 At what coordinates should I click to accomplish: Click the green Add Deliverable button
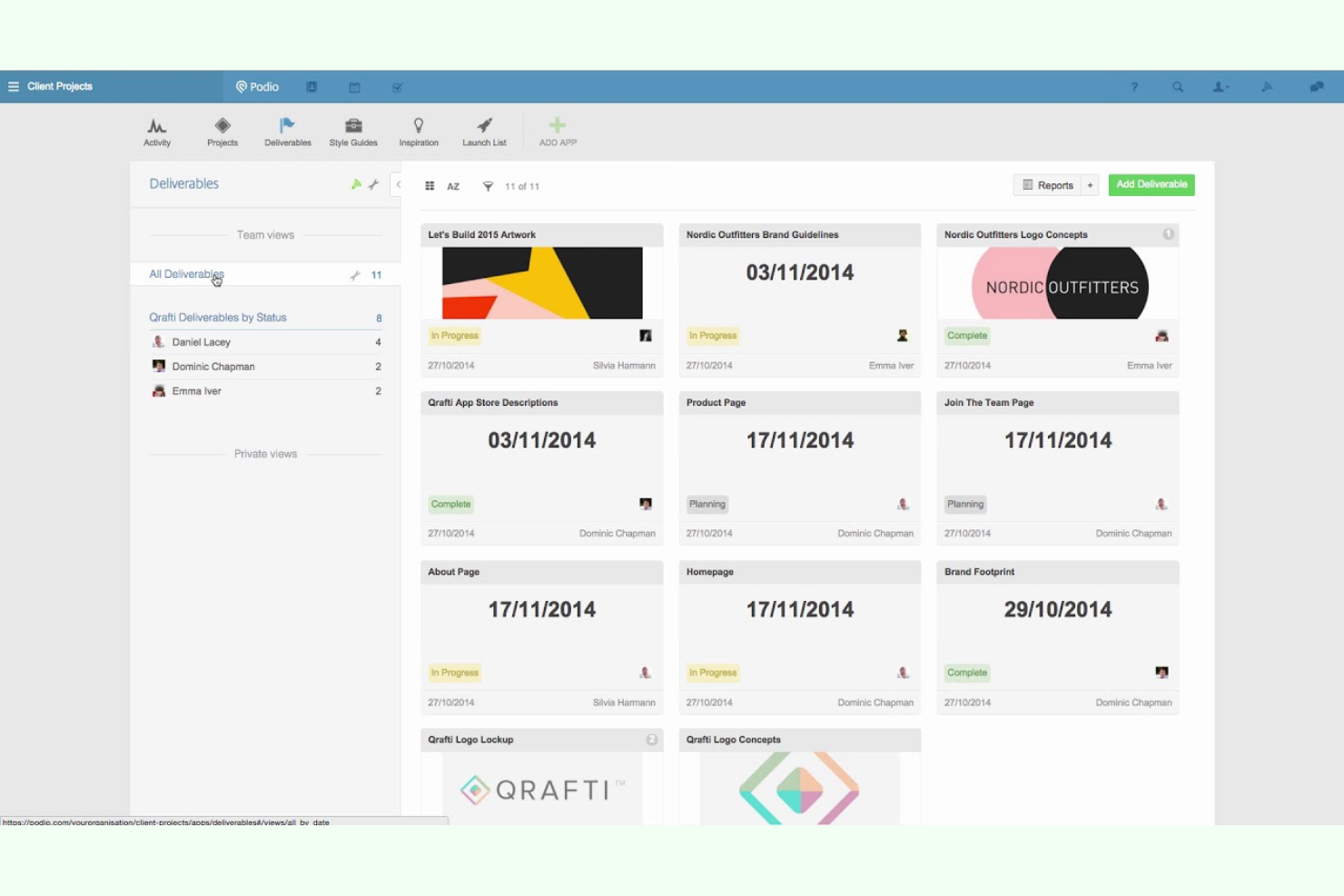[x=1151, y=184]
